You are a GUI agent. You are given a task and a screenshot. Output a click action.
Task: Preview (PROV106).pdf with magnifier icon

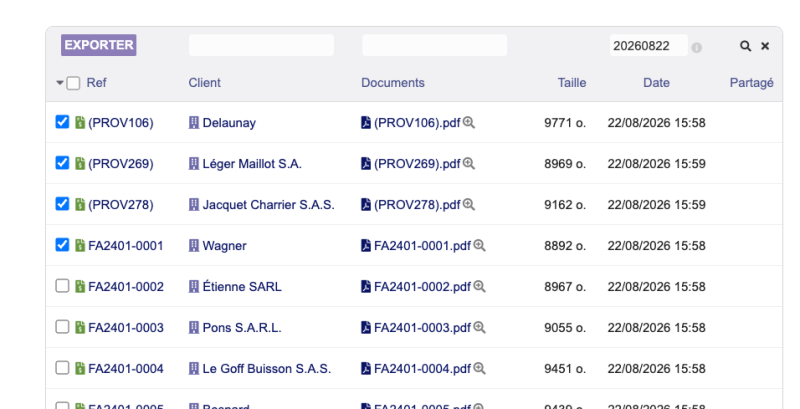(469, 122)
